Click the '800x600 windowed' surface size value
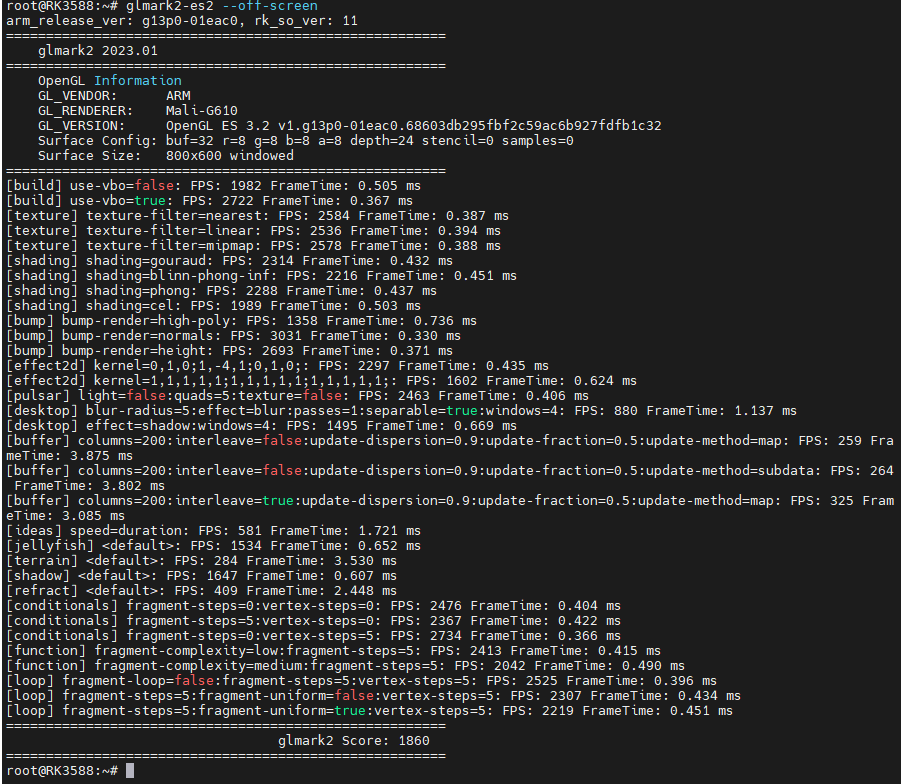Image resolution: width=901 pixels, height=784 pixels. pos(230,155)
